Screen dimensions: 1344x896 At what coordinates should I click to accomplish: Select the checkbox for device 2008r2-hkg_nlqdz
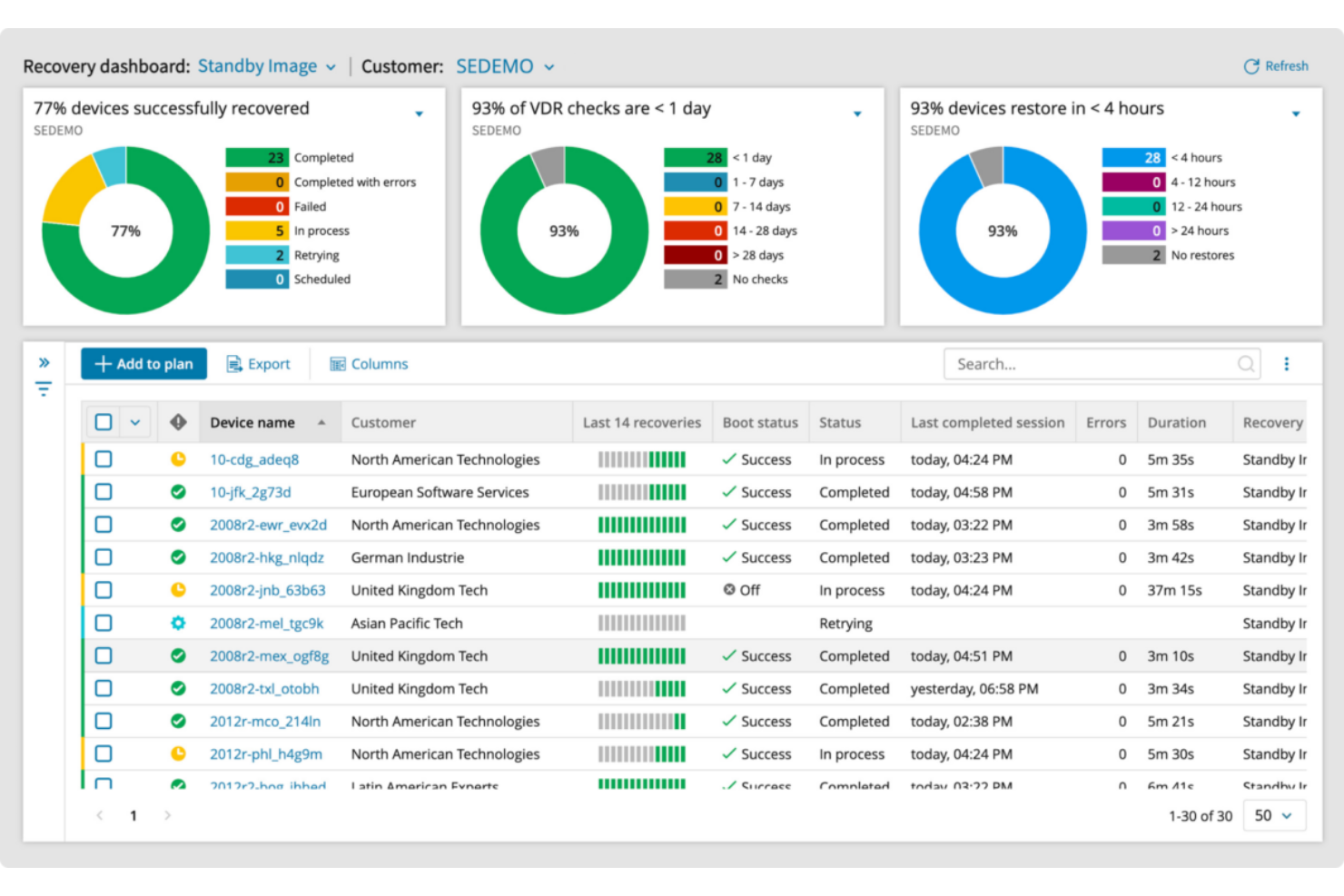[x=103, y=556]
